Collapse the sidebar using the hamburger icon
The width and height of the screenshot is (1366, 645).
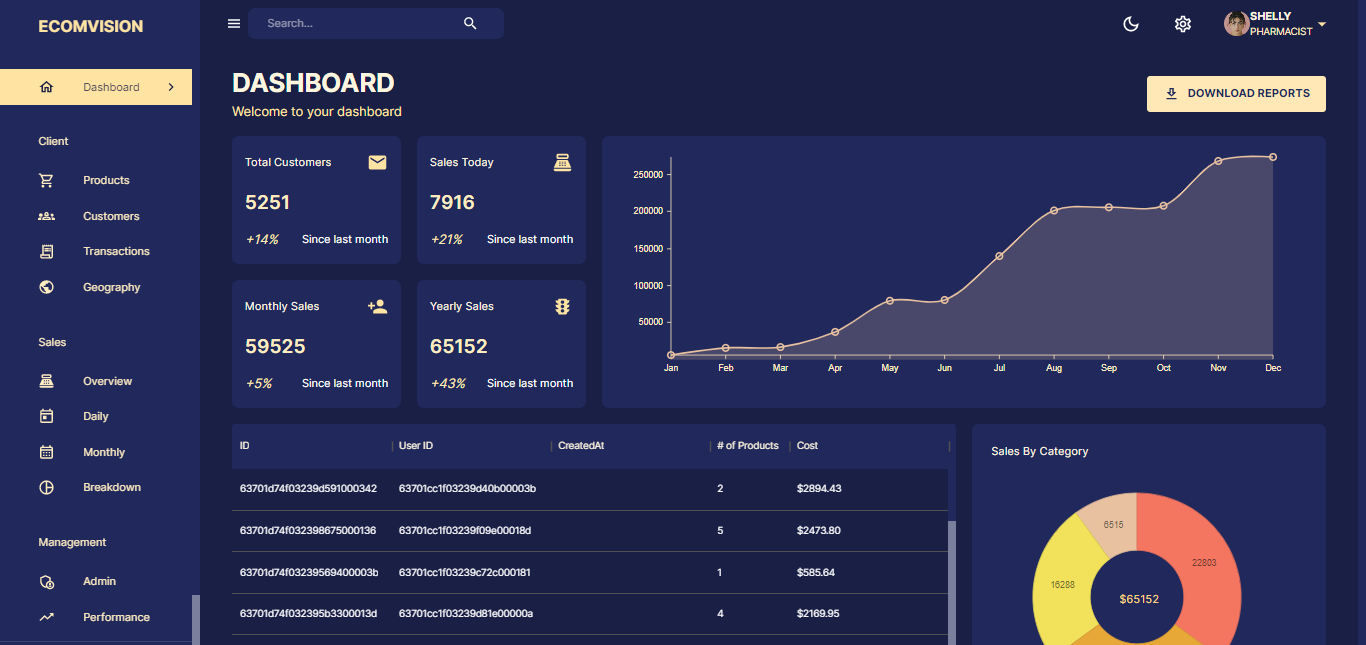point(233,23)
